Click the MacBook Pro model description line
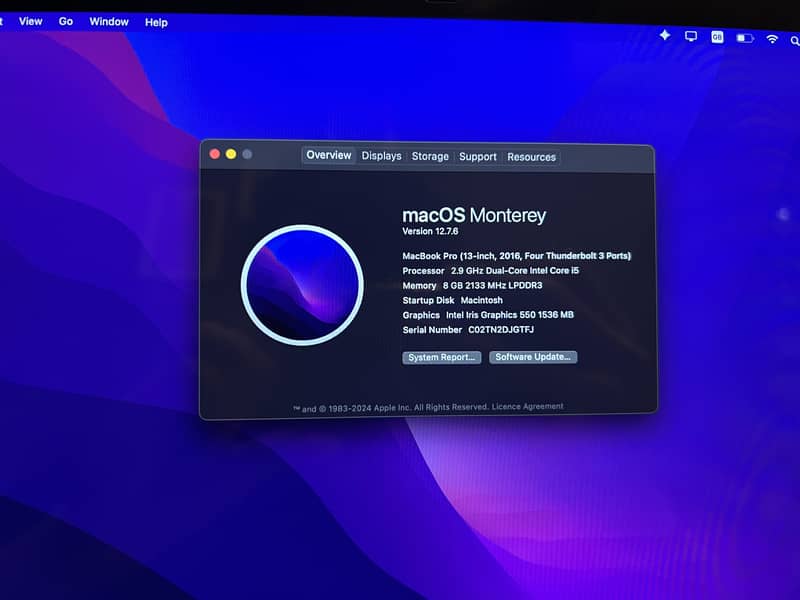Screen dimensions: 800x600 [x=516, y=256]
